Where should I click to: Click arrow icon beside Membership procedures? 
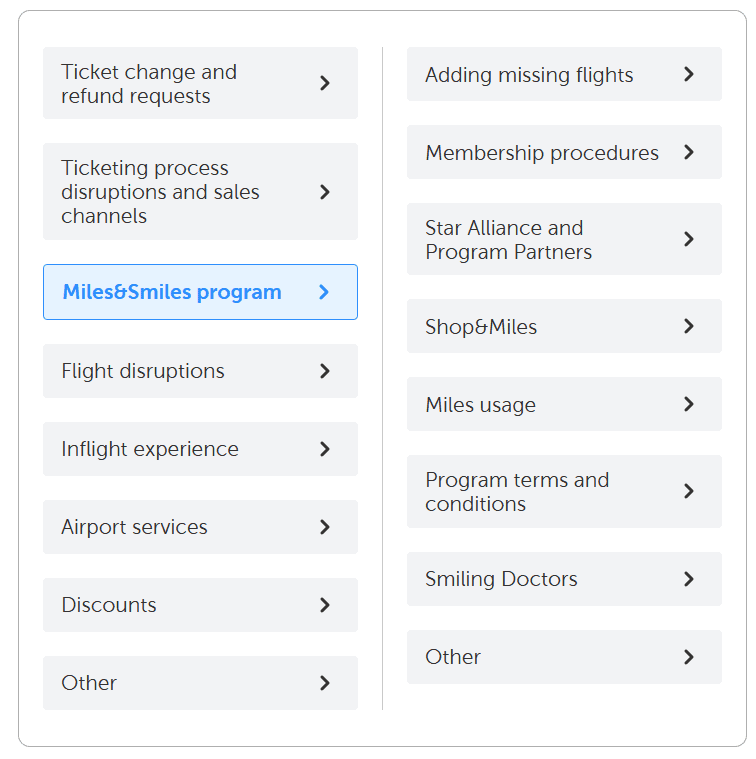click(689, 152)
